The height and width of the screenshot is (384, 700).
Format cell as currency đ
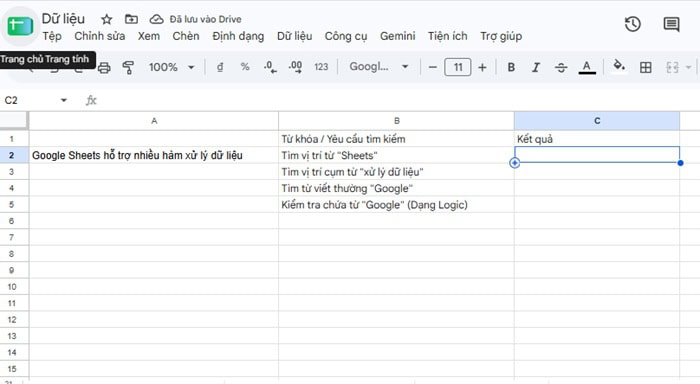coord(220,67)
